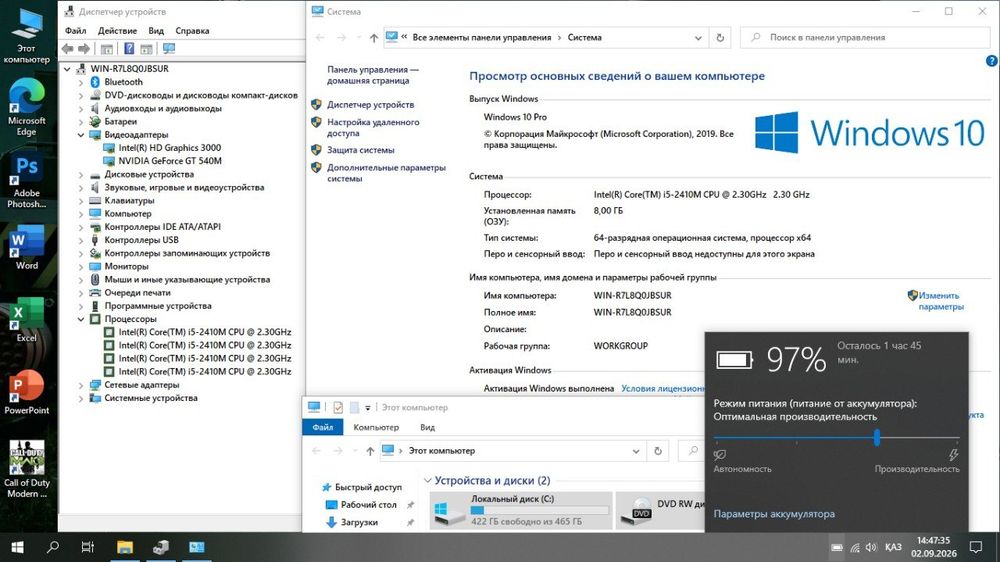Select NVIDIA GeForce GT 540M device
This screenshot has height=562, width=1000.
coord(170,161)
